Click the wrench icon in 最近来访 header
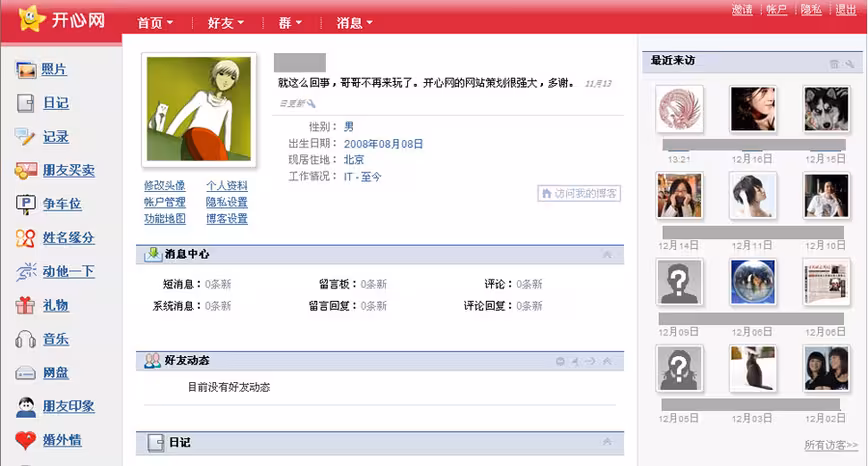 (850, 64)
